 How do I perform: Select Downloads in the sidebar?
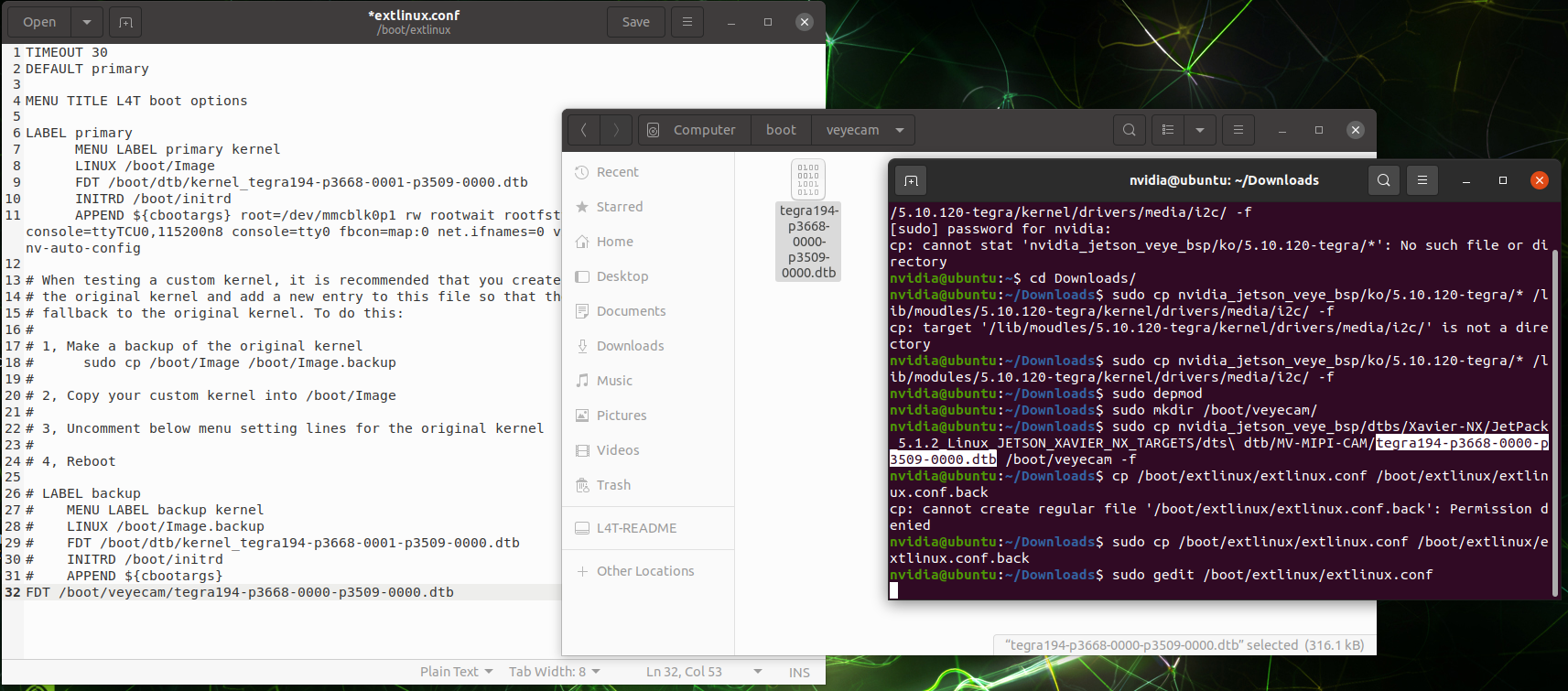pyautogui.click(x=630, y=346)
